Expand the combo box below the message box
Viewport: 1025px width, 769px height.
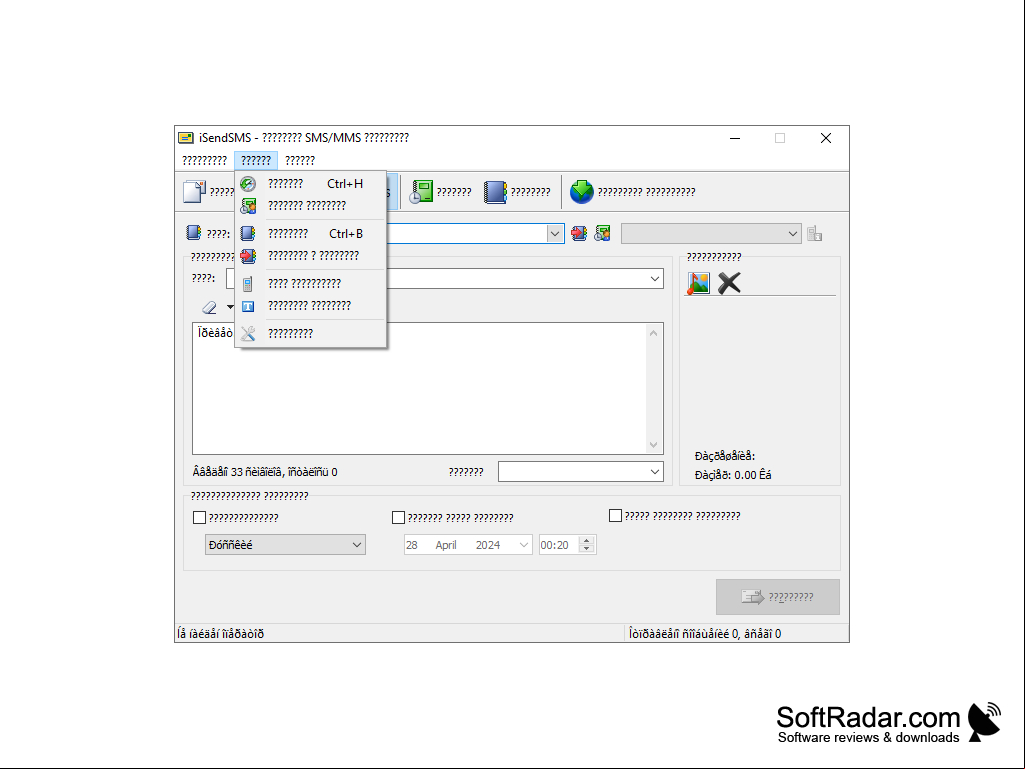click(654, 471)
